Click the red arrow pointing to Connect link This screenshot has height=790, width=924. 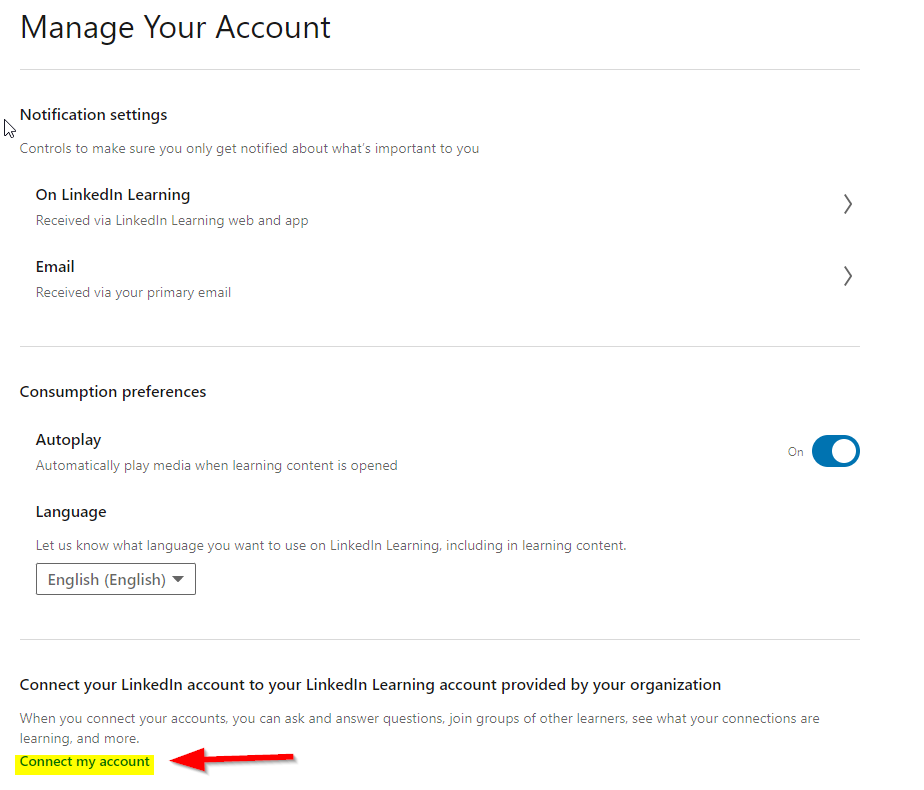coord(232,760)
